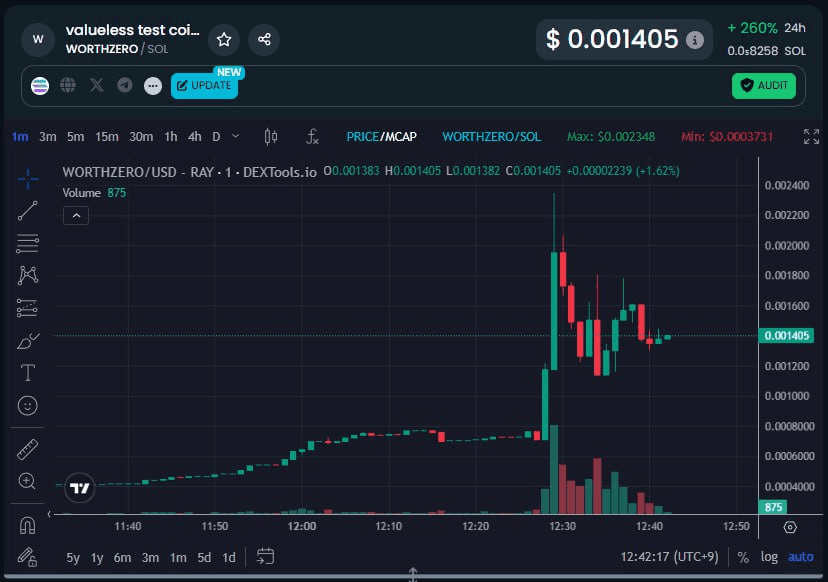Set chart range to 1d
The image size is (828, 582).
pyautogui.click(x=229, y=558)
